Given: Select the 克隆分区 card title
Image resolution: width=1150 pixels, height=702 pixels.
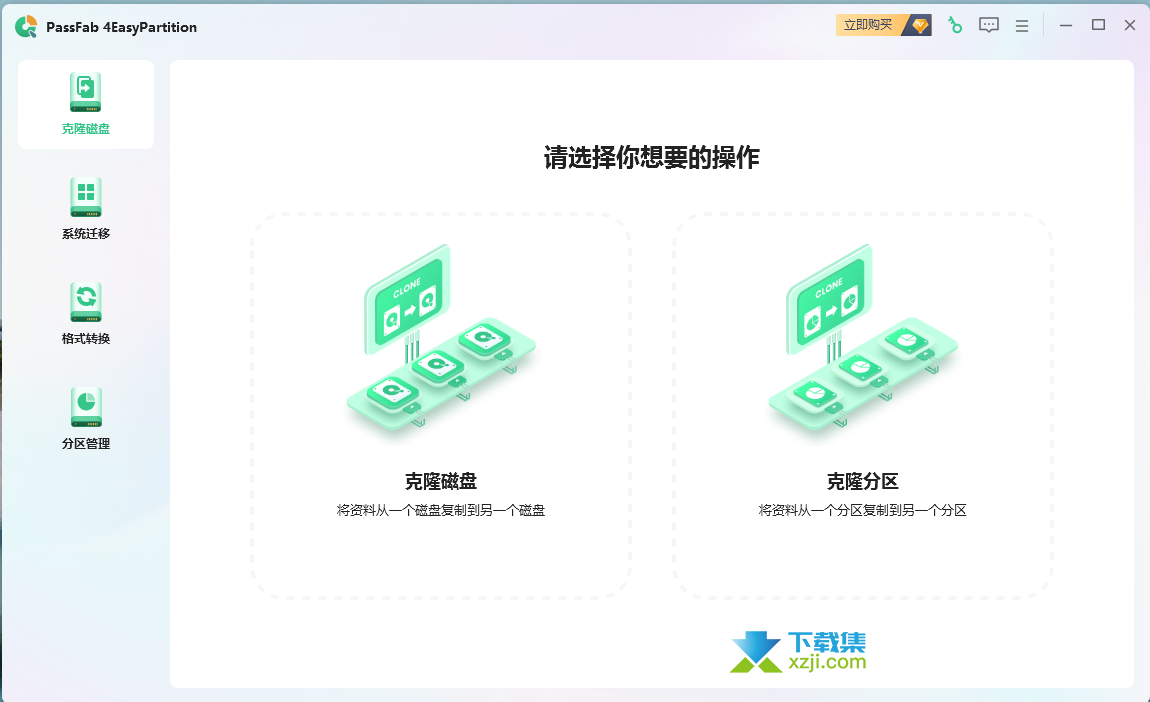Looking at the screenshot, I should tap(862, 481).
